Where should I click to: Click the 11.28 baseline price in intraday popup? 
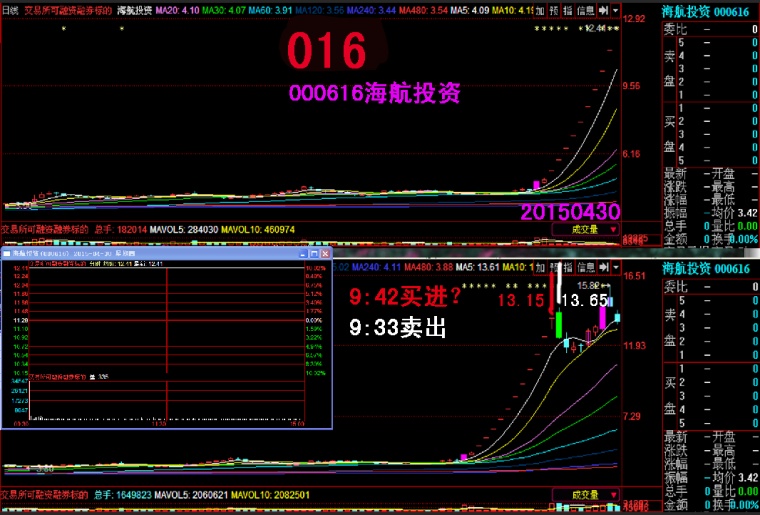(x=21, y=321)
